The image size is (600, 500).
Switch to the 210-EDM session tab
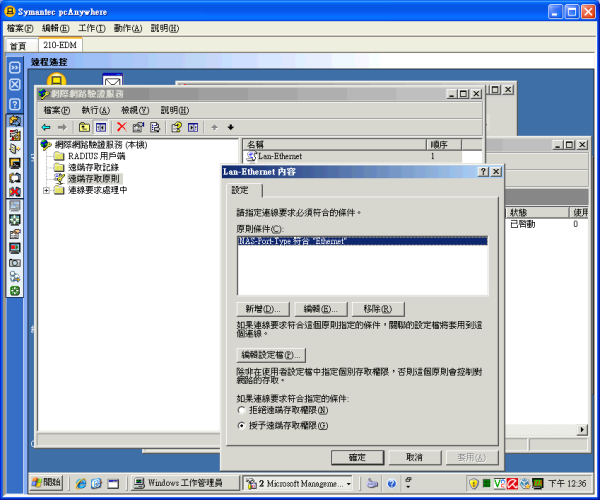click(x=61, y=45)
